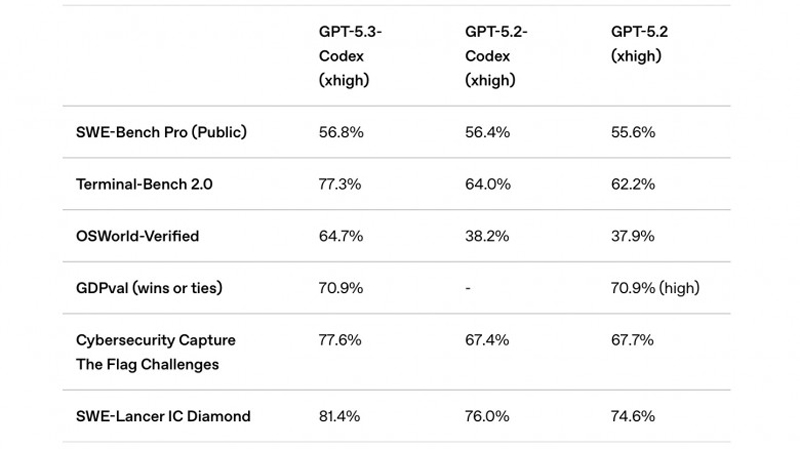800x449 pixels.
Task: Click the 76.0% SWE-Lancer score
Action: click(486, 416)
